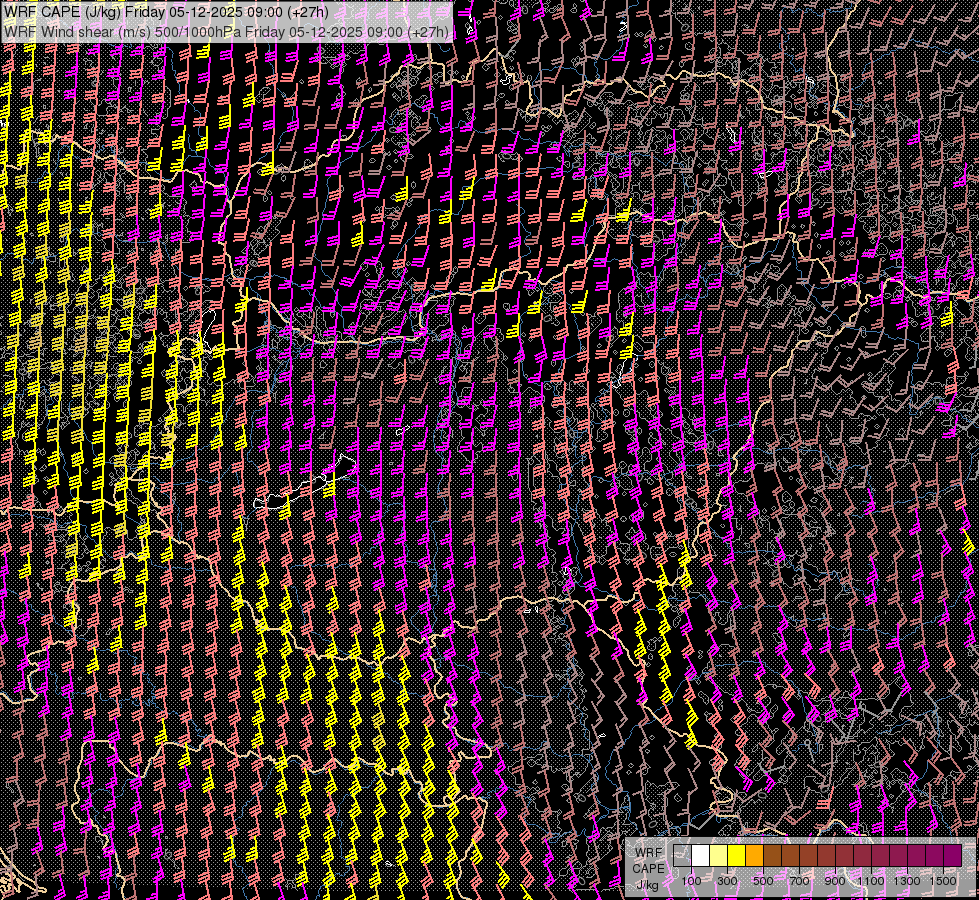
Task: Click the 1300 label on the legend
Action: 907,881
